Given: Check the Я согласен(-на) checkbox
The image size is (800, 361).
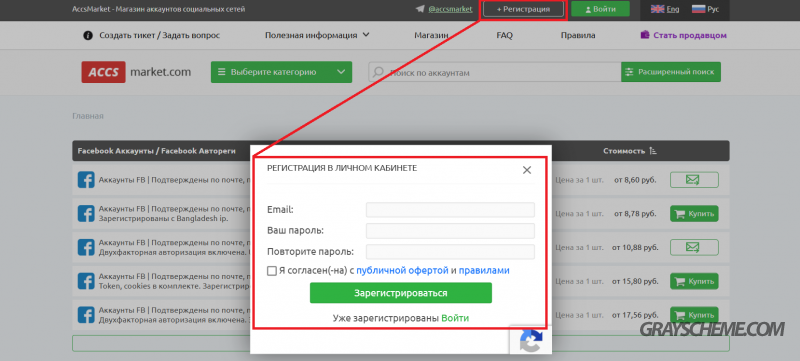Looking at the screenshot, I should click(x=272, y=271).
